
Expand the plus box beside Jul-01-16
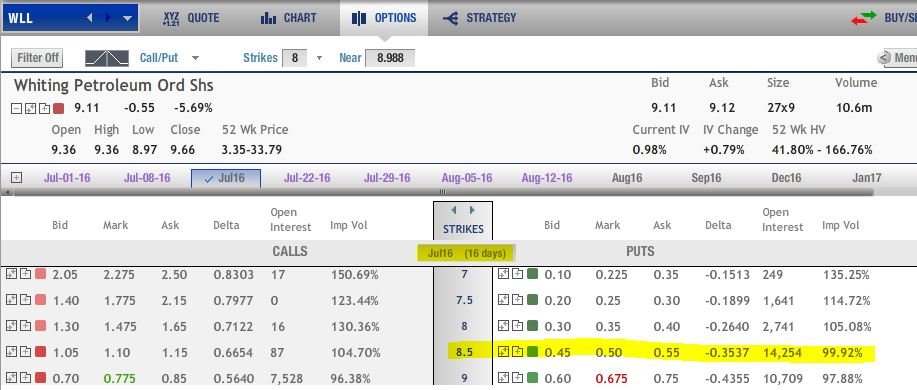16,178
